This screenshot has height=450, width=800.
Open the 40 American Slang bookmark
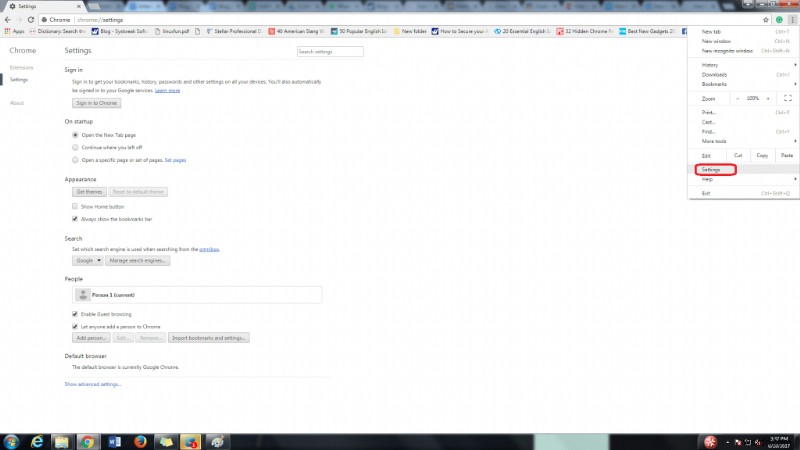(296, 31)
